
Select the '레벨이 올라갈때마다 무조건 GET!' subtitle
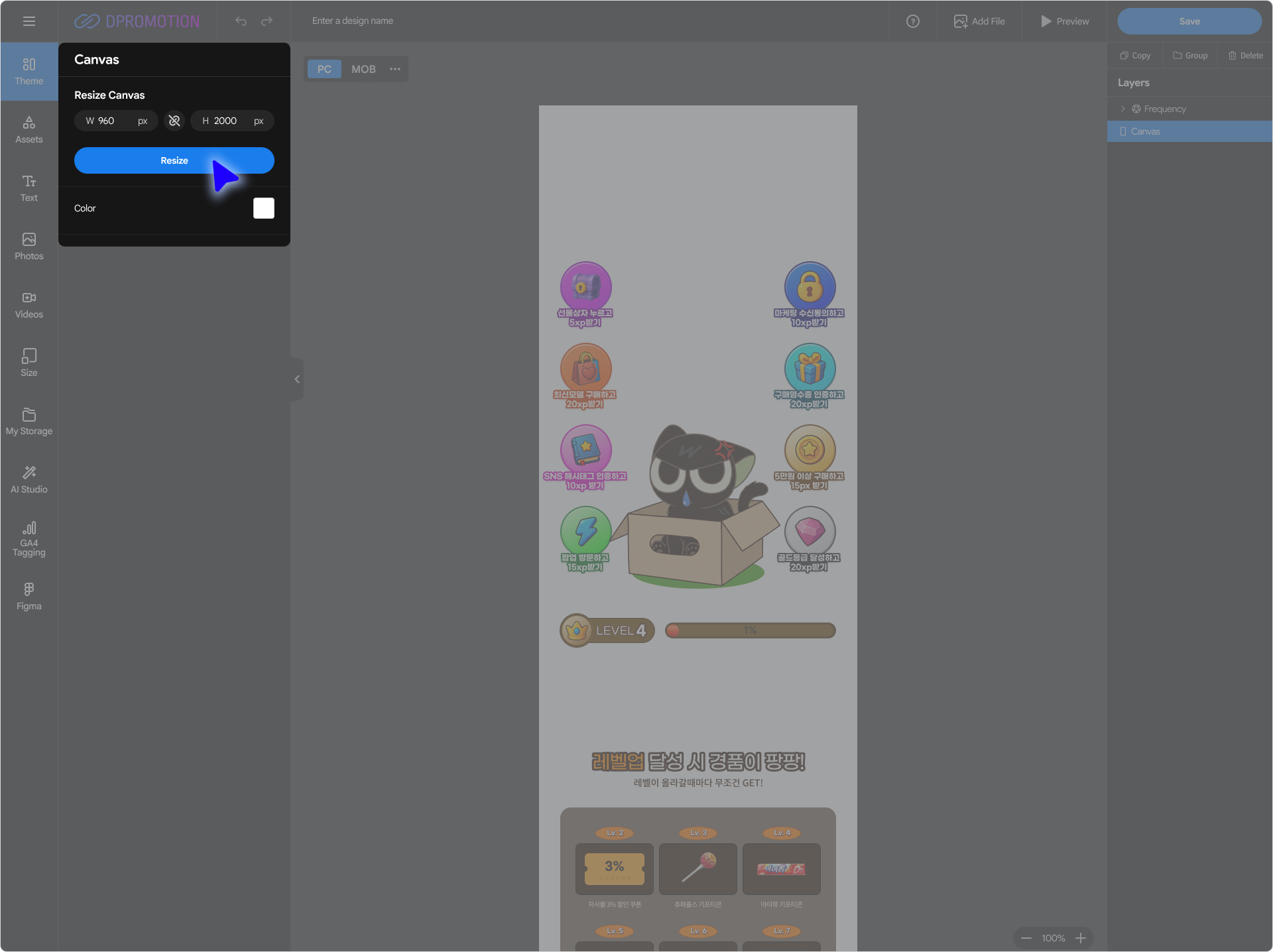(698, 783)
